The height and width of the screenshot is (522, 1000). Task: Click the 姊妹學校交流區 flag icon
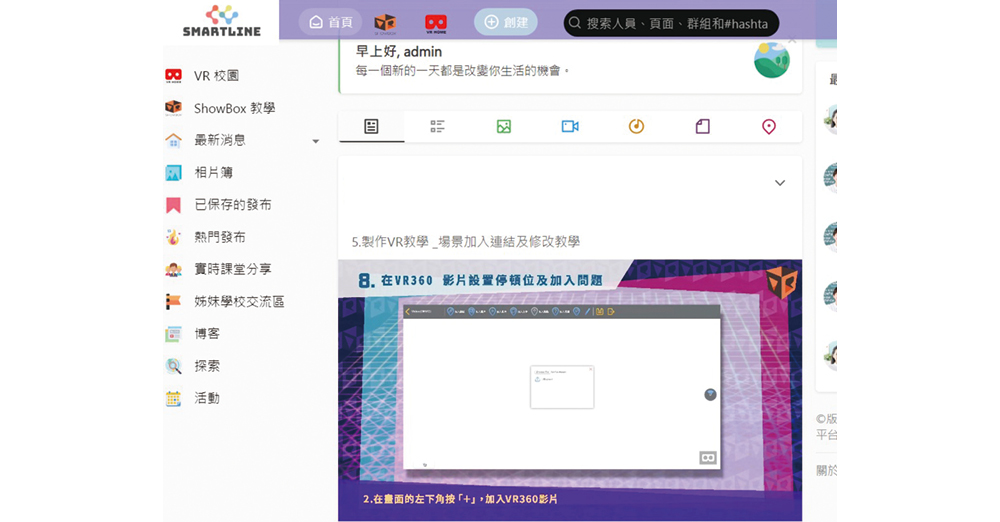173,302
